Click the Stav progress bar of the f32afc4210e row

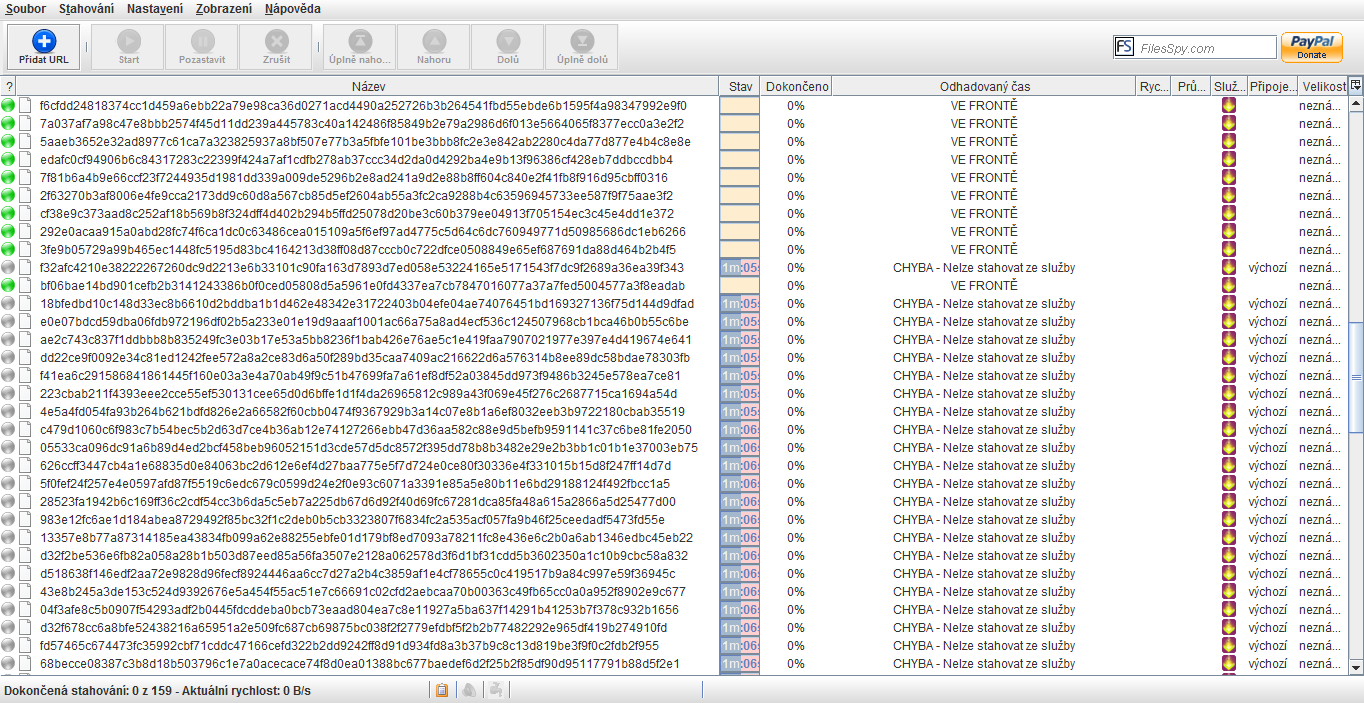pos(740,268)
